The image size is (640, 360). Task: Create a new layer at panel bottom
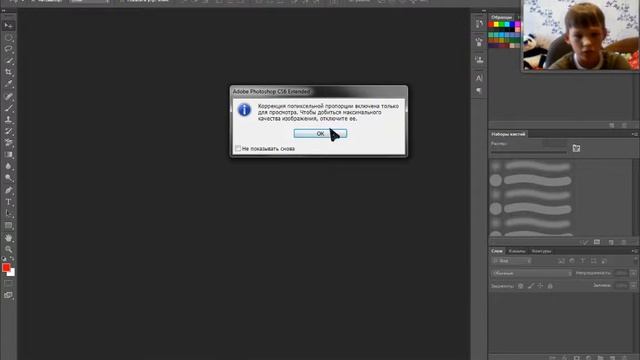tap(612, 357)
